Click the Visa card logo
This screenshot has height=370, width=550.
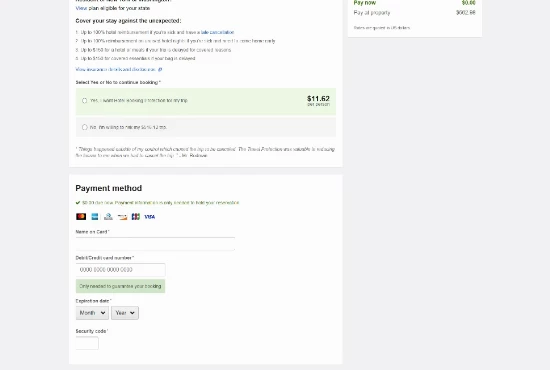[x=150, y=217]
